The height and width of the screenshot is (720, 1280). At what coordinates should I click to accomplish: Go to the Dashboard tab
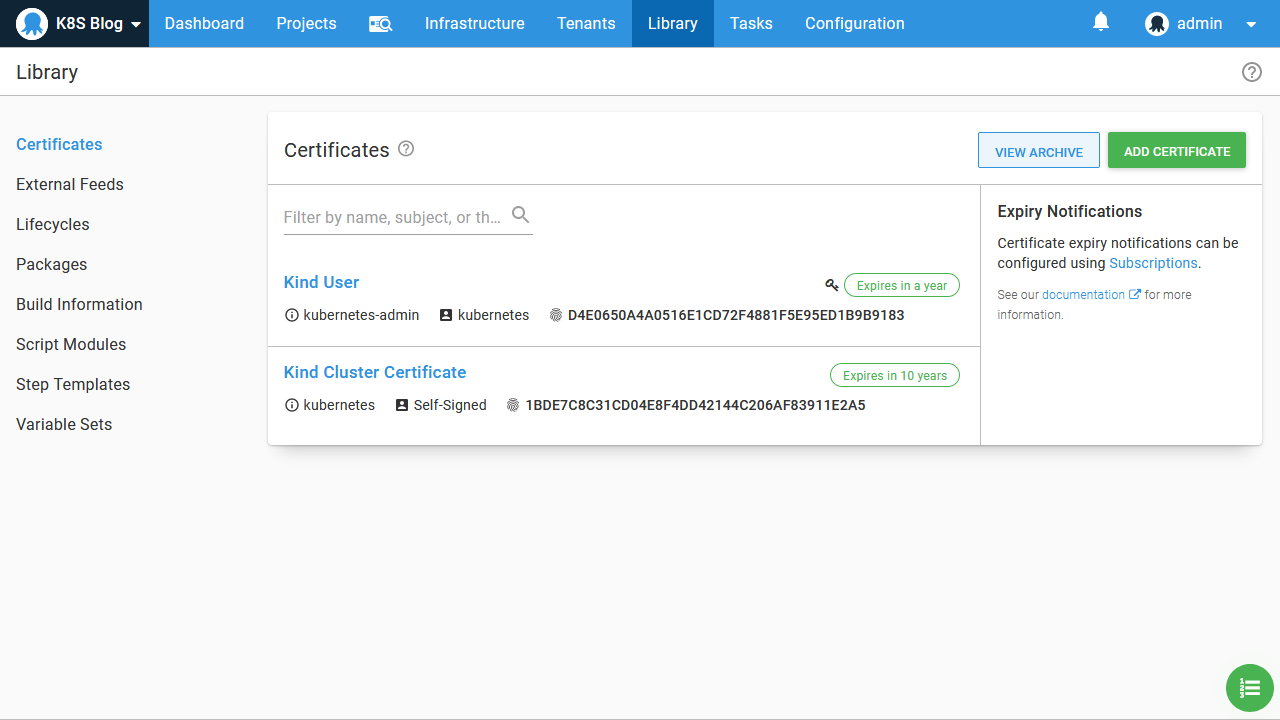pos(204,24)
